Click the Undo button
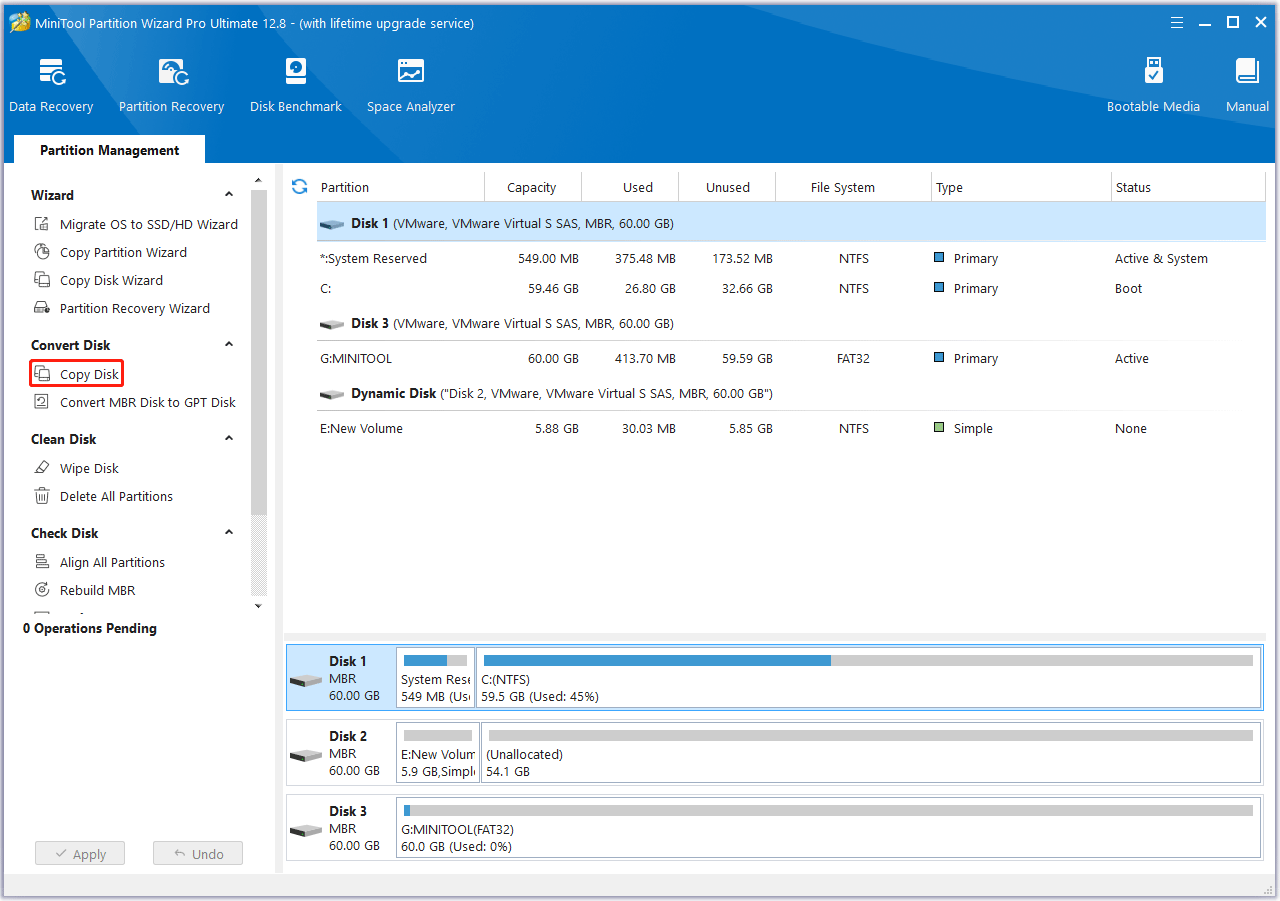Viewport: 1280px width, 901px height. tap(198, 854)
